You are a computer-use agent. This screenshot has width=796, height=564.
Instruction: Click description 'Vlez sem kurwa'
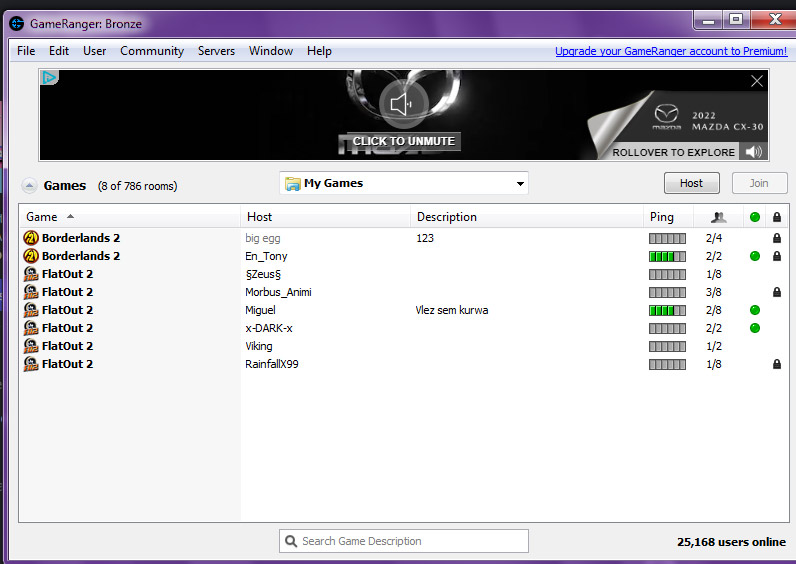(x=452, y=310)
